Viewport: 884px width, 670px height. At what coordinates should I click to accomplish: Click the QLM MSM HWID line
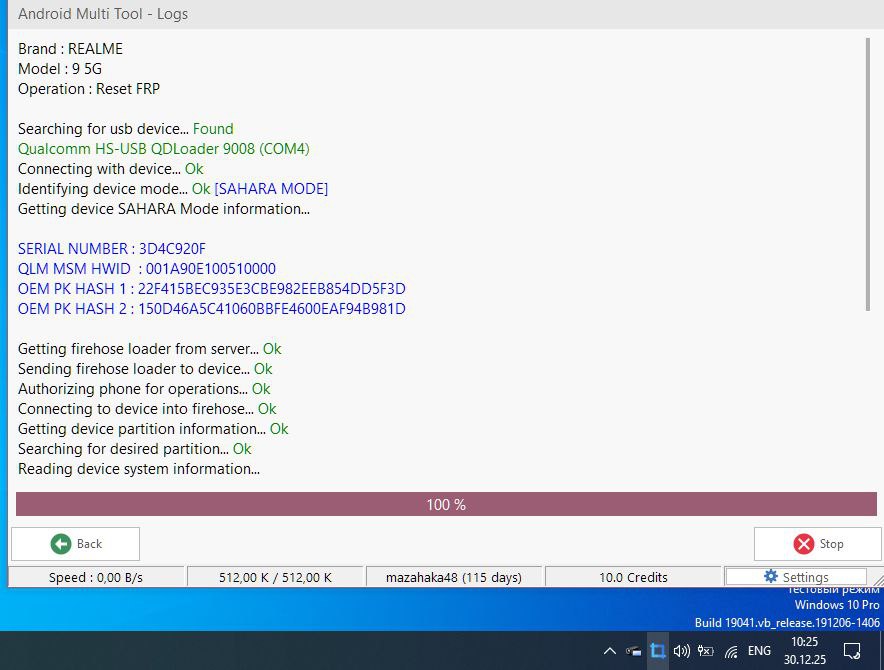(x=147, y=269)
